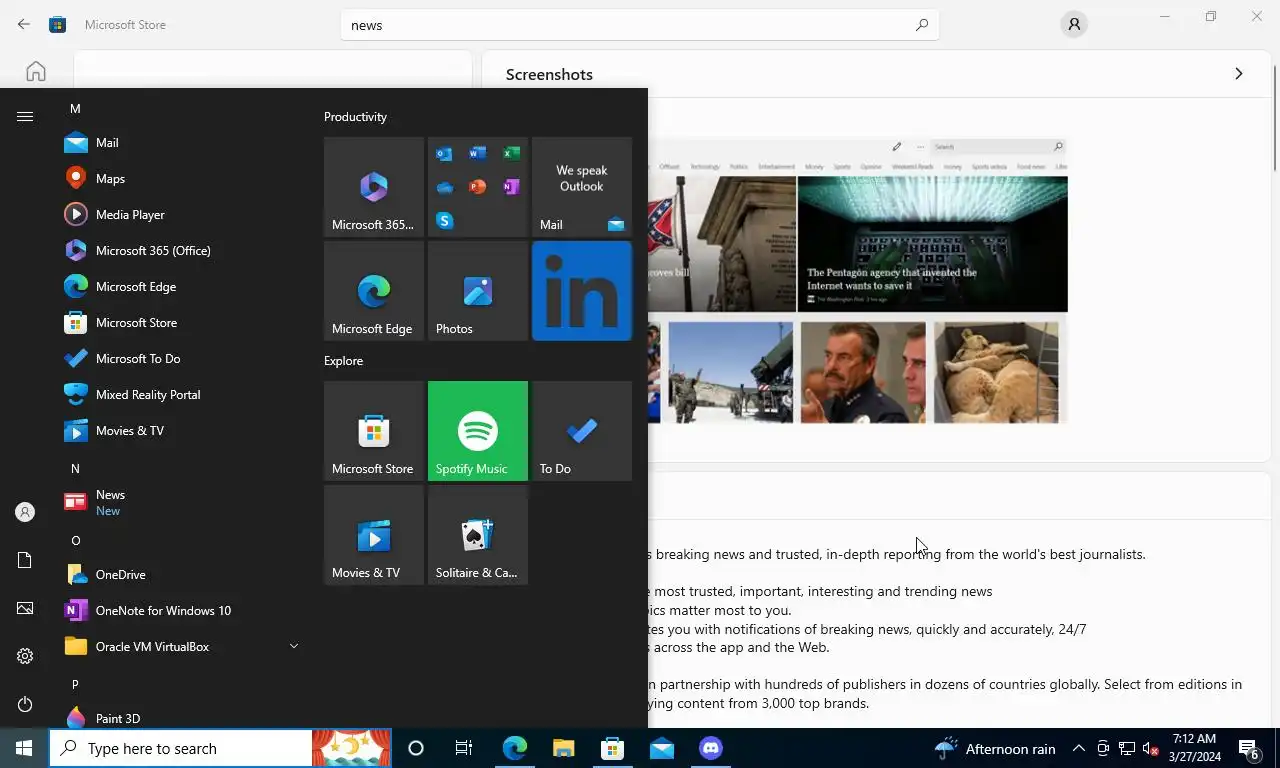
Task: Click the Explore group title
Action: 343,361
